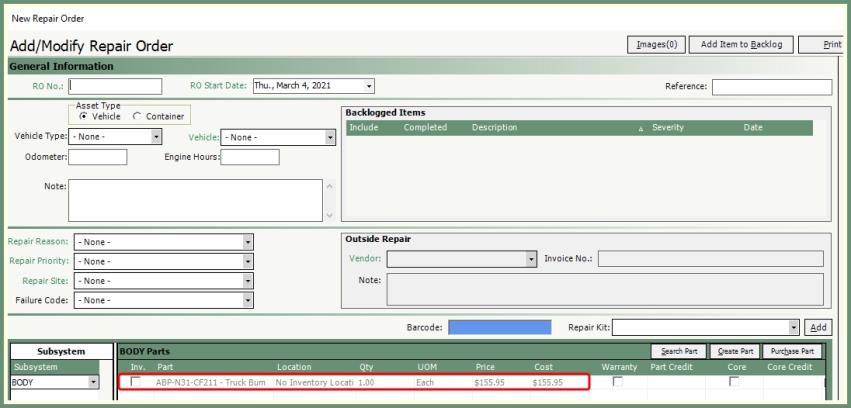The height and width of the screenshot is (408, 851).
Task: Click the Images(0) button
Action: click(657, 44)
